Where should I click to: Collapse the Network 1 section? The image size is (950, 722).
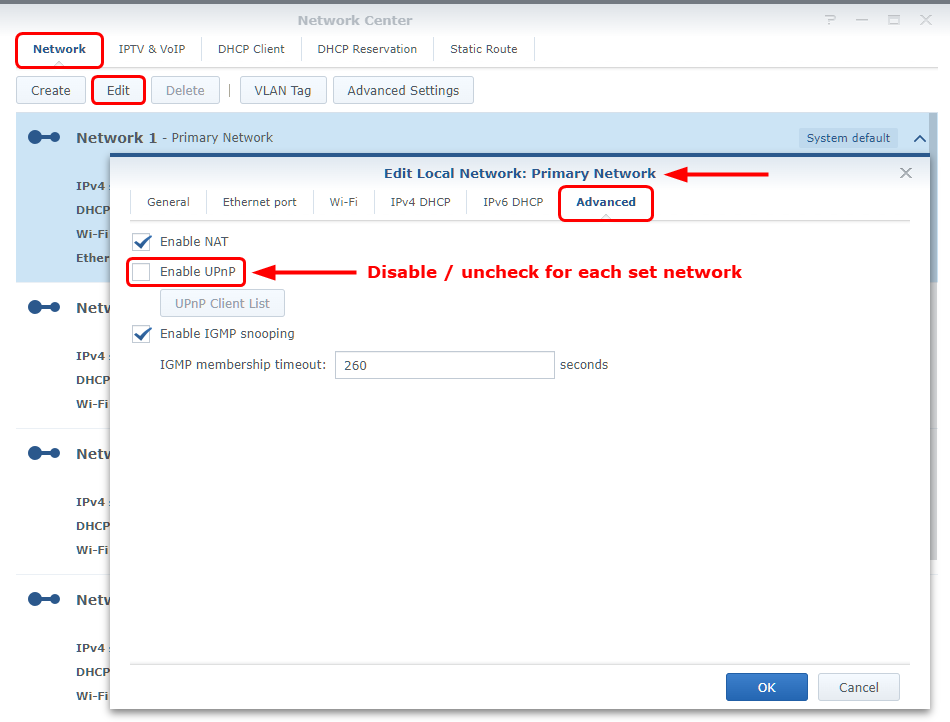[919, 138]
